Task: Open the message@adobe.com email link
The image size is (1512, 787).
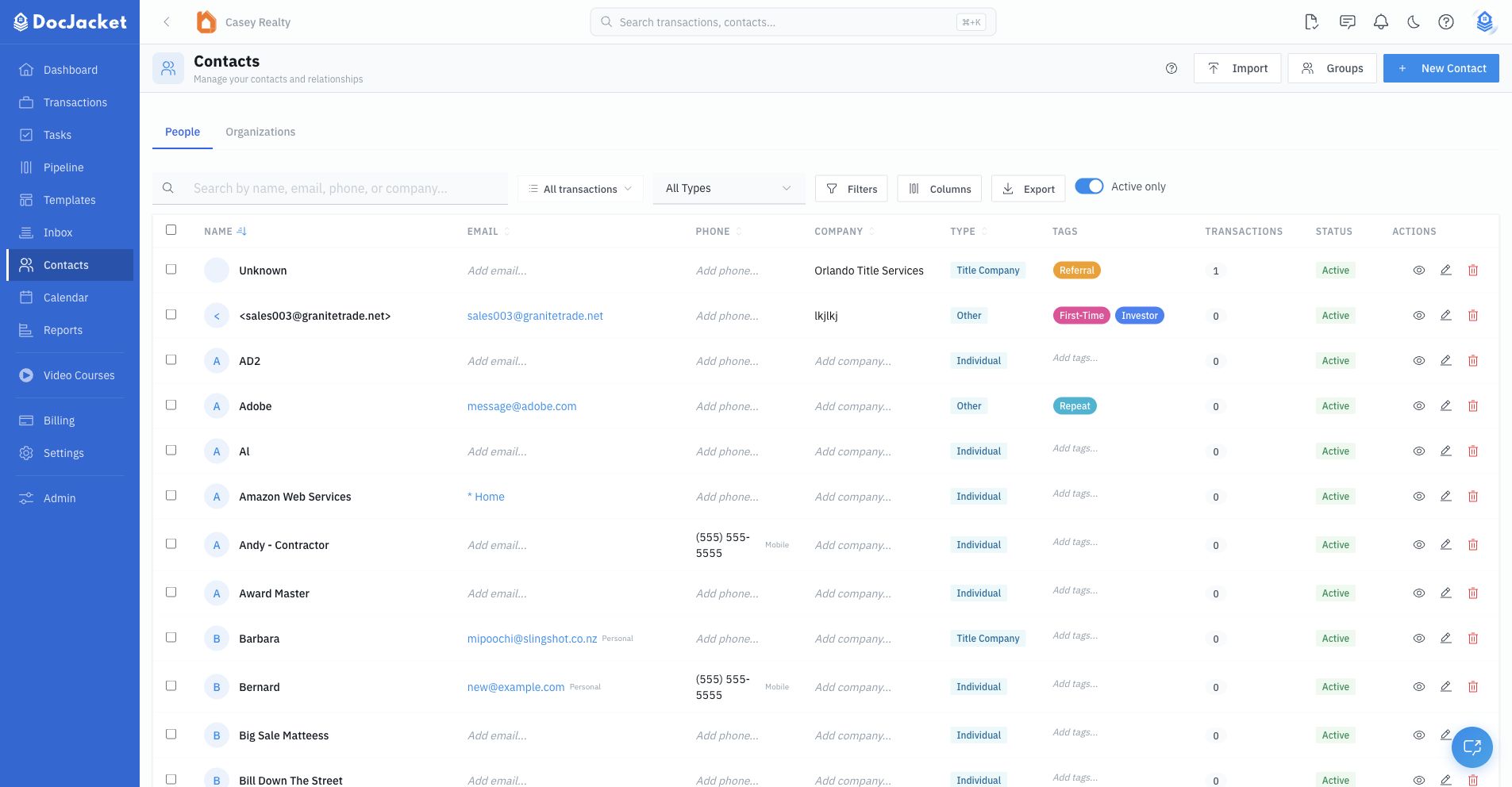Action: [x=521, y=406]
